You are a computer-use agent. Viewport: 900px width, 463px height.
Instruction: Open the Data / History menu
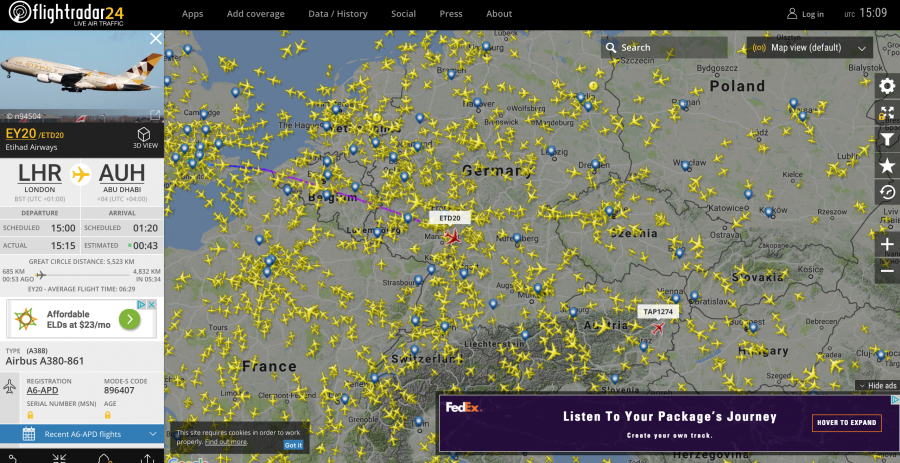click(338, 14)
